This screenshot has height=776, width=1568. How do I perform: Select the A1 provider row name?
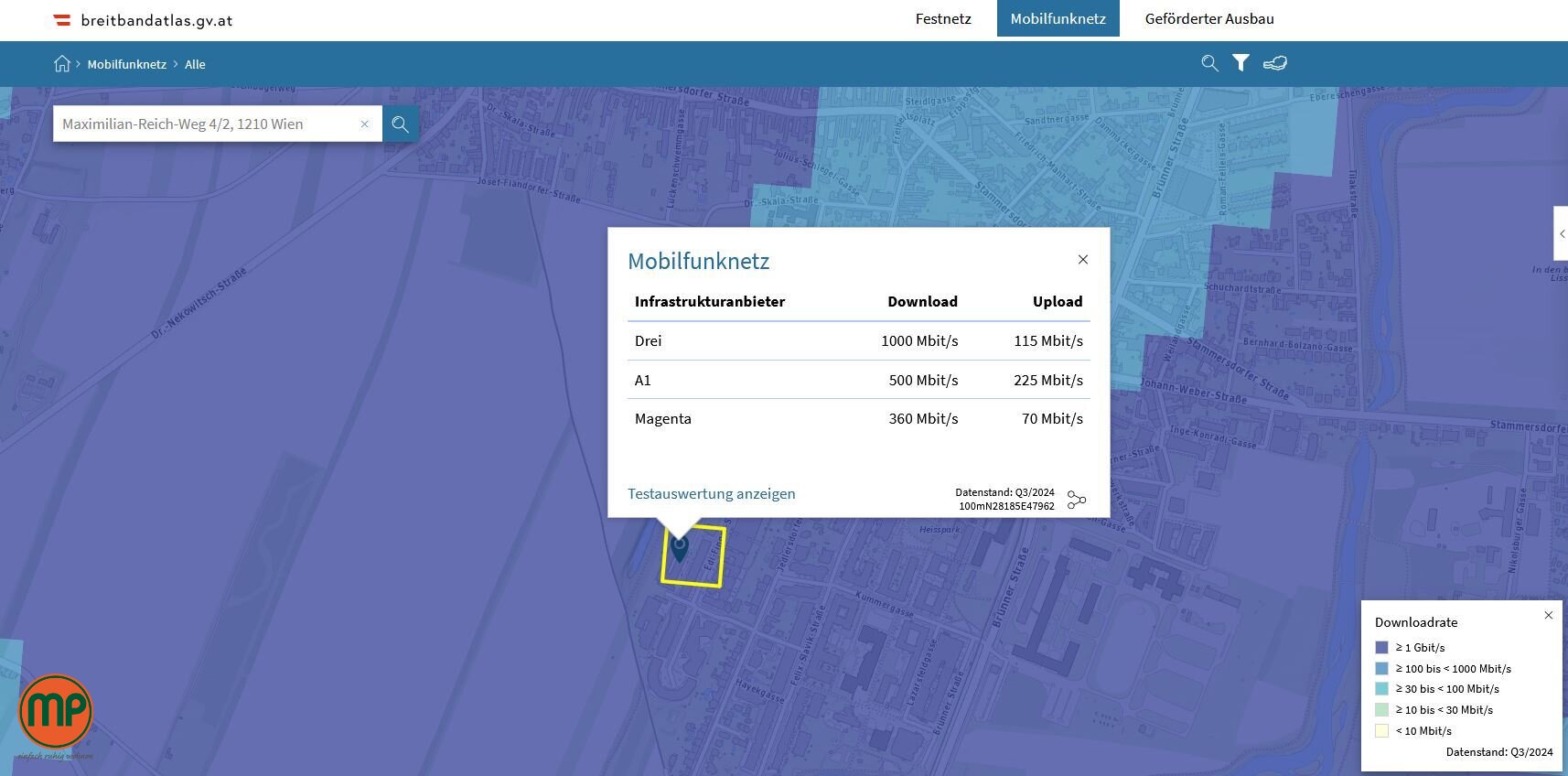point(643,380)
